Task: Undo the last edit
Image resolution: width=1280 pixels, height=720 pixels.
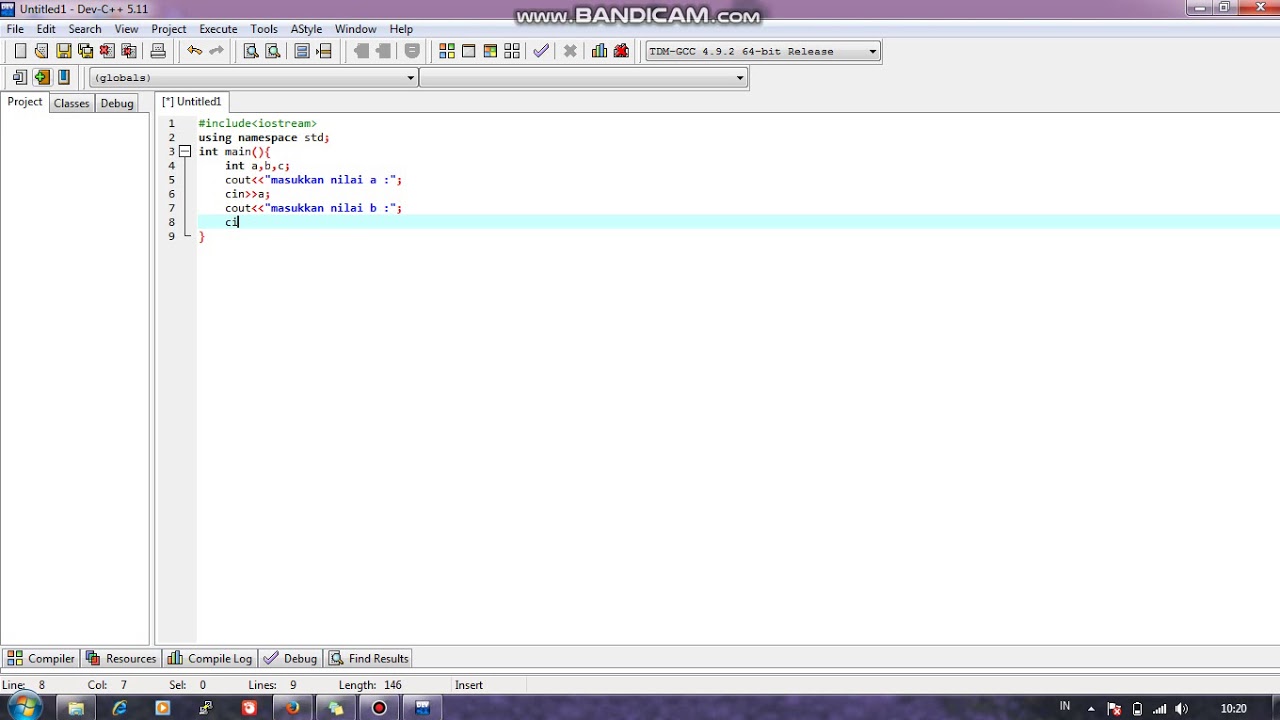Action: point(194,51)
